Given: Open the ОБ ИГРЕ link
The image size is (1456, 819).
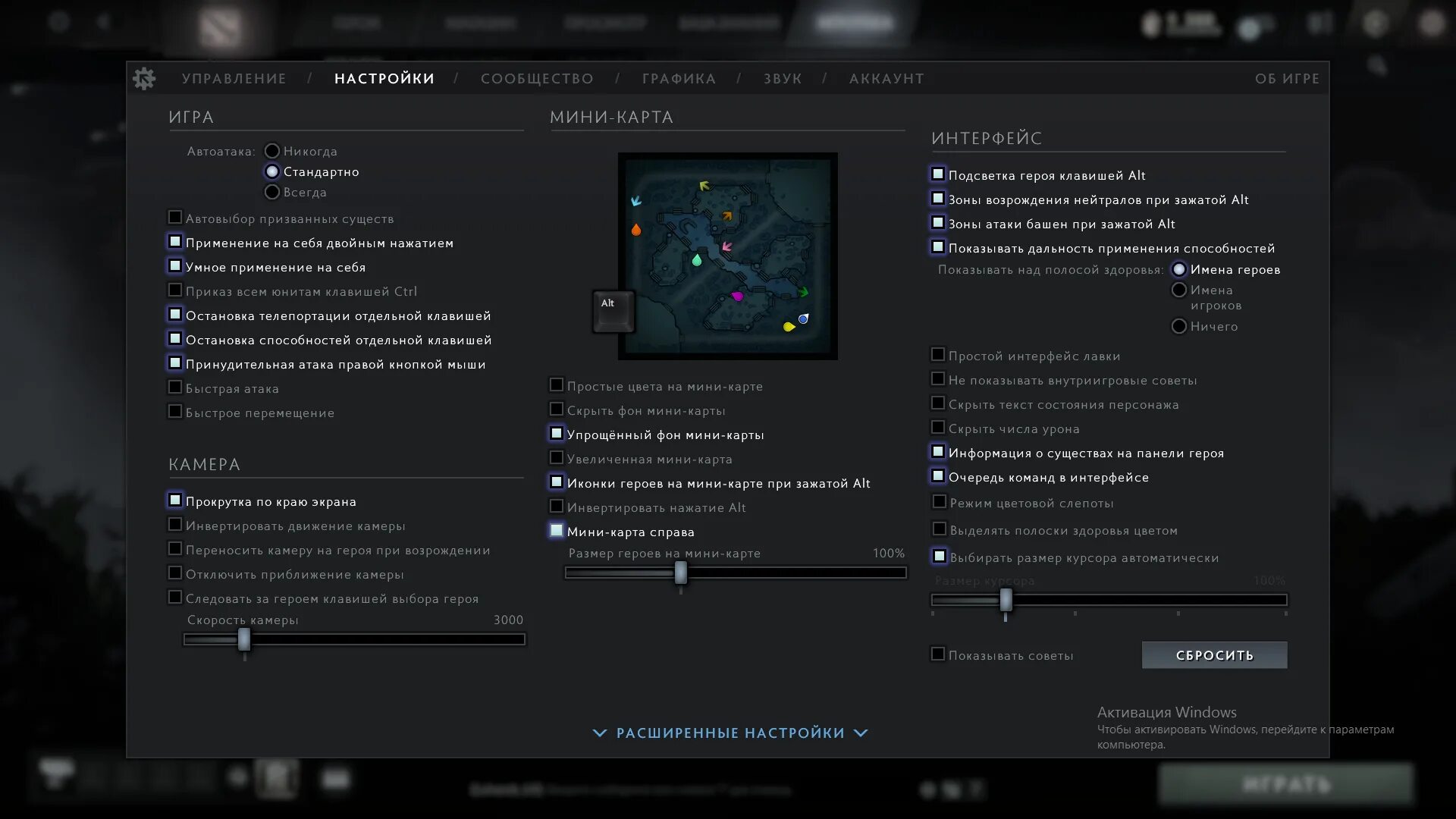Looking at the screenshot, I should 1287,78.
